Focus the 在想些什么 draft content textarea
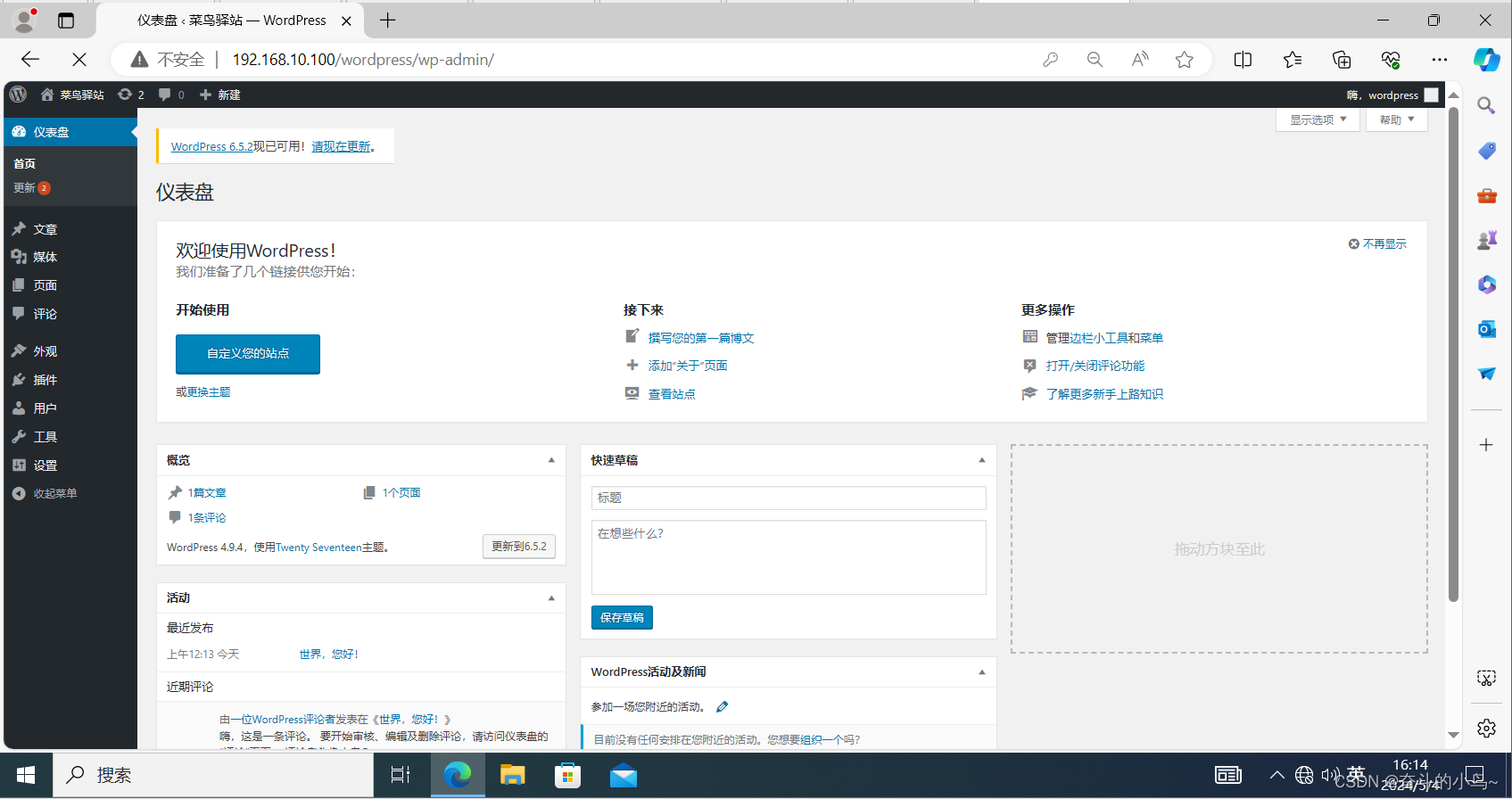The image size is (1512, 799). coord(789,557)
